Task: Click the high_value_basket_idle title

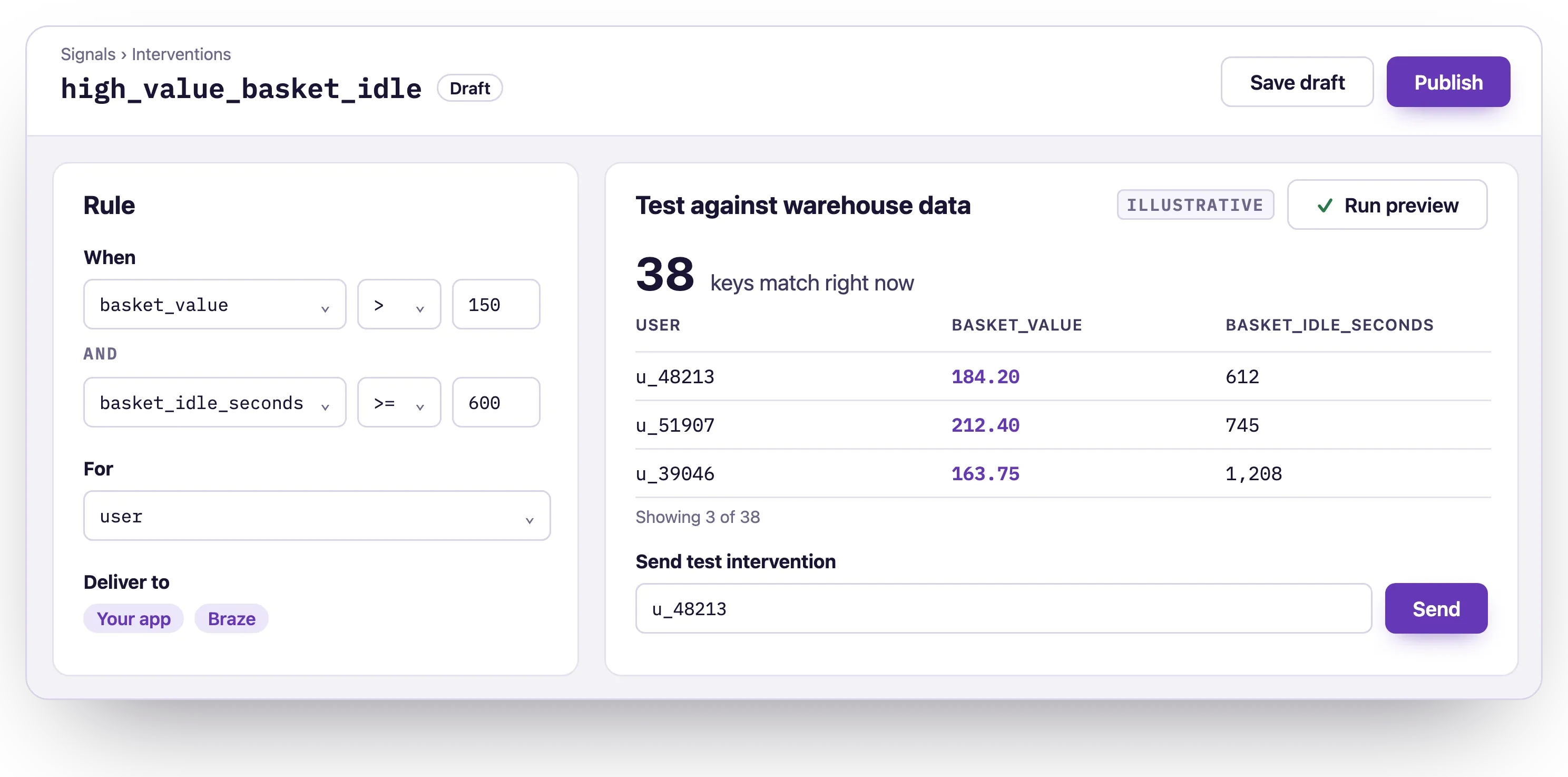Action: point(241,89)
